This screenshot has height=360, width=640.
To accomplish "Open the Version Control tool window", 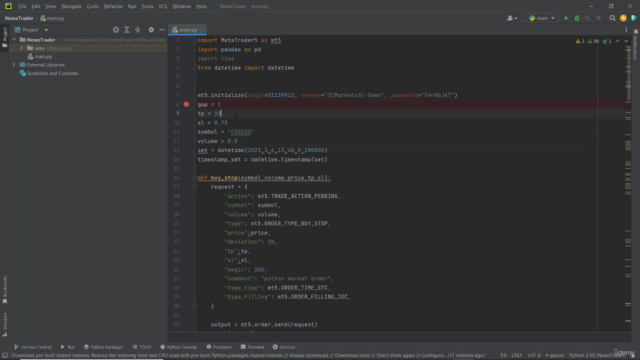I will point(33,347).
